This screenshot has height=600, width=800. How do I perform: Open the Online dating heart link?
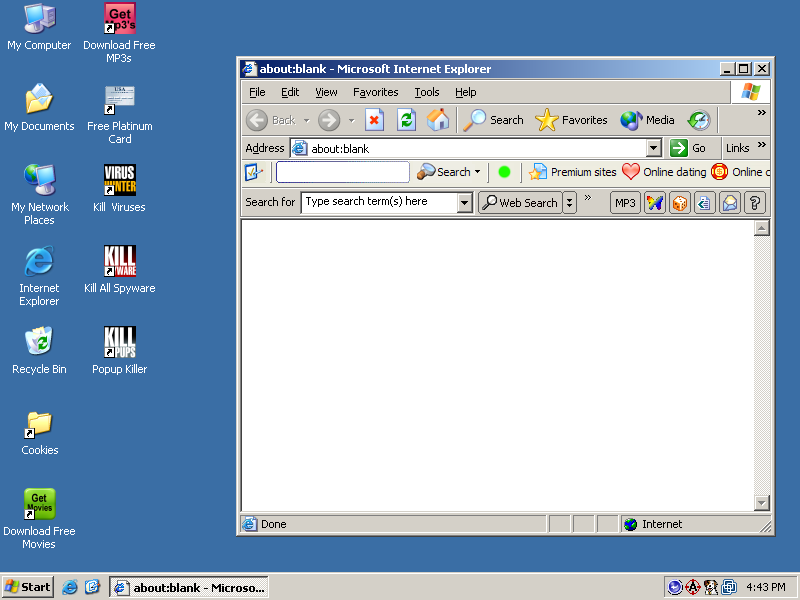coord(664,172)
